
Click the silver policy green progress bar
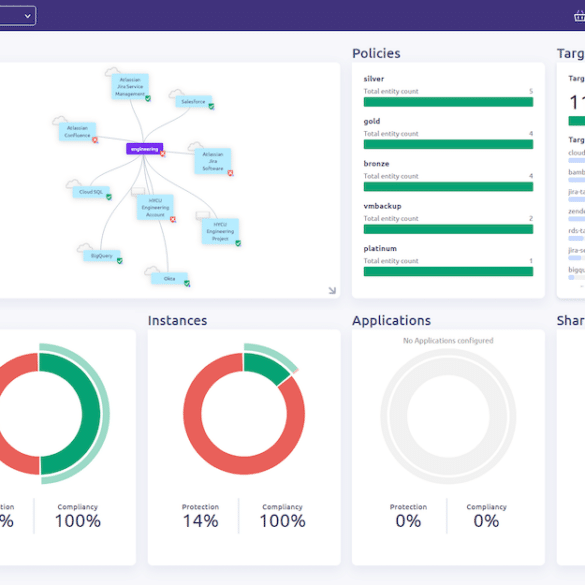448,102
